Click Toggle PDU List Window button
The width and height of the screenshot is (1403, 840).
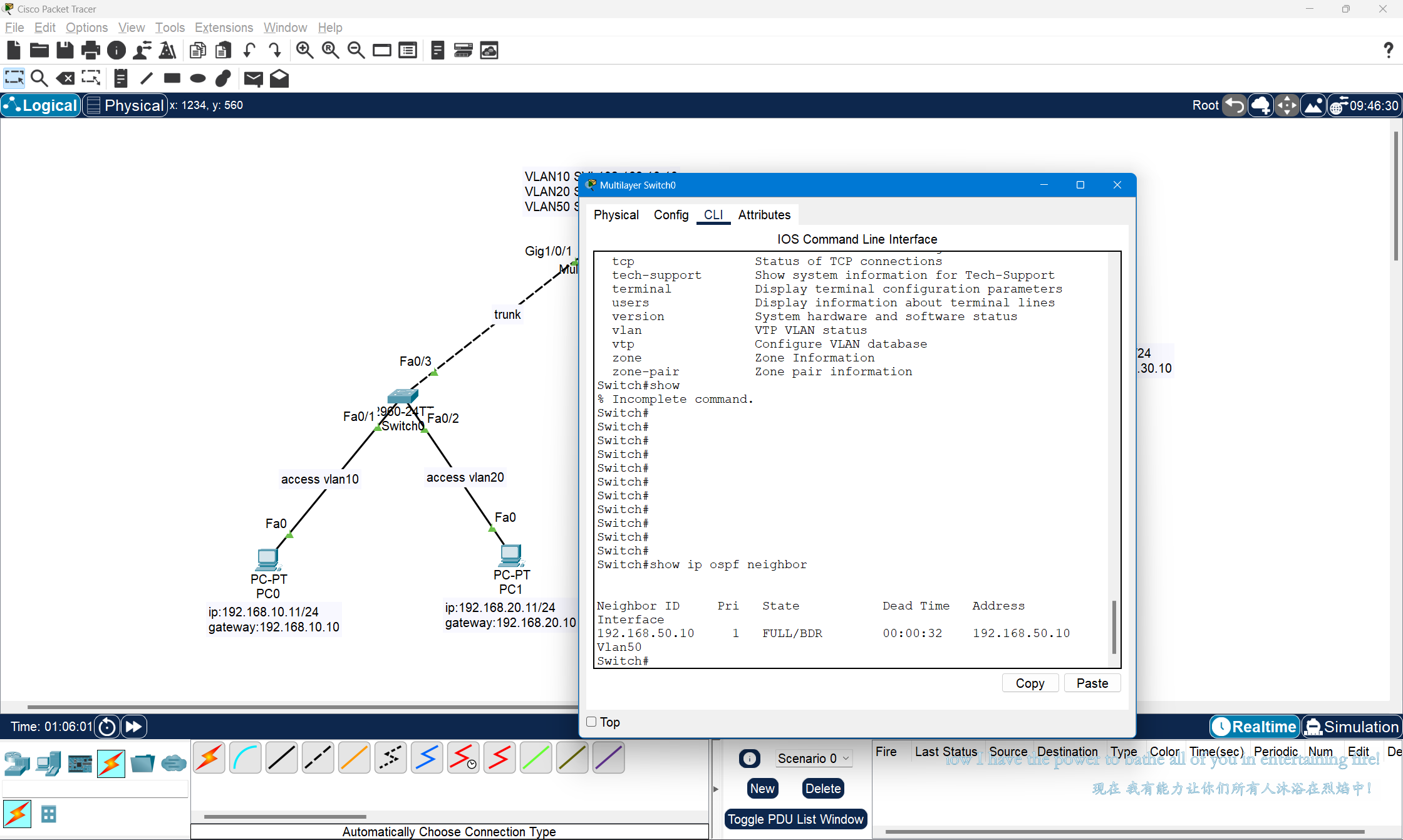pyautogui.click(x=795, y=819)
